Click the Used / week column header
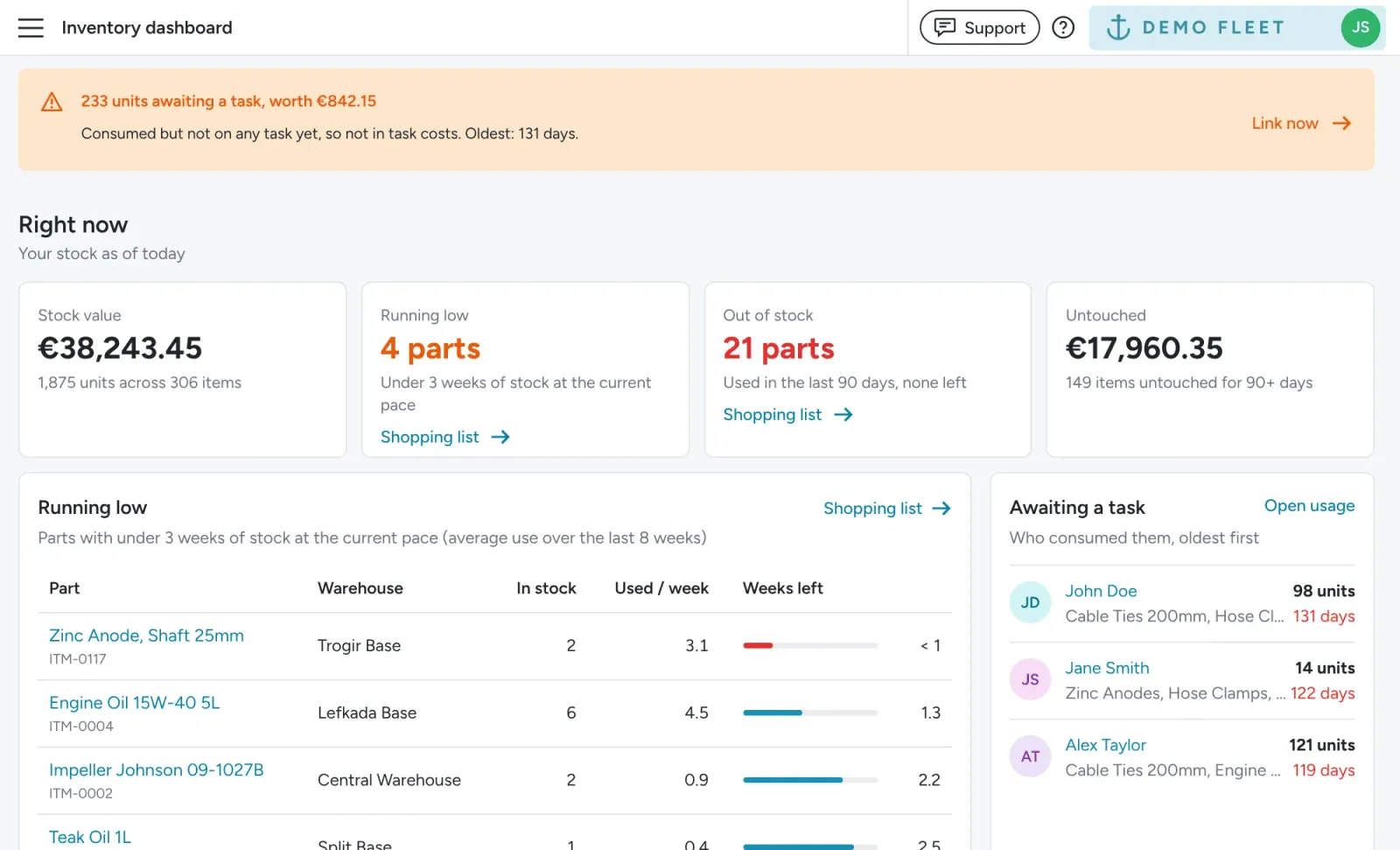The height and width of the screenshot is (850, 1400). tap(661, 588)
